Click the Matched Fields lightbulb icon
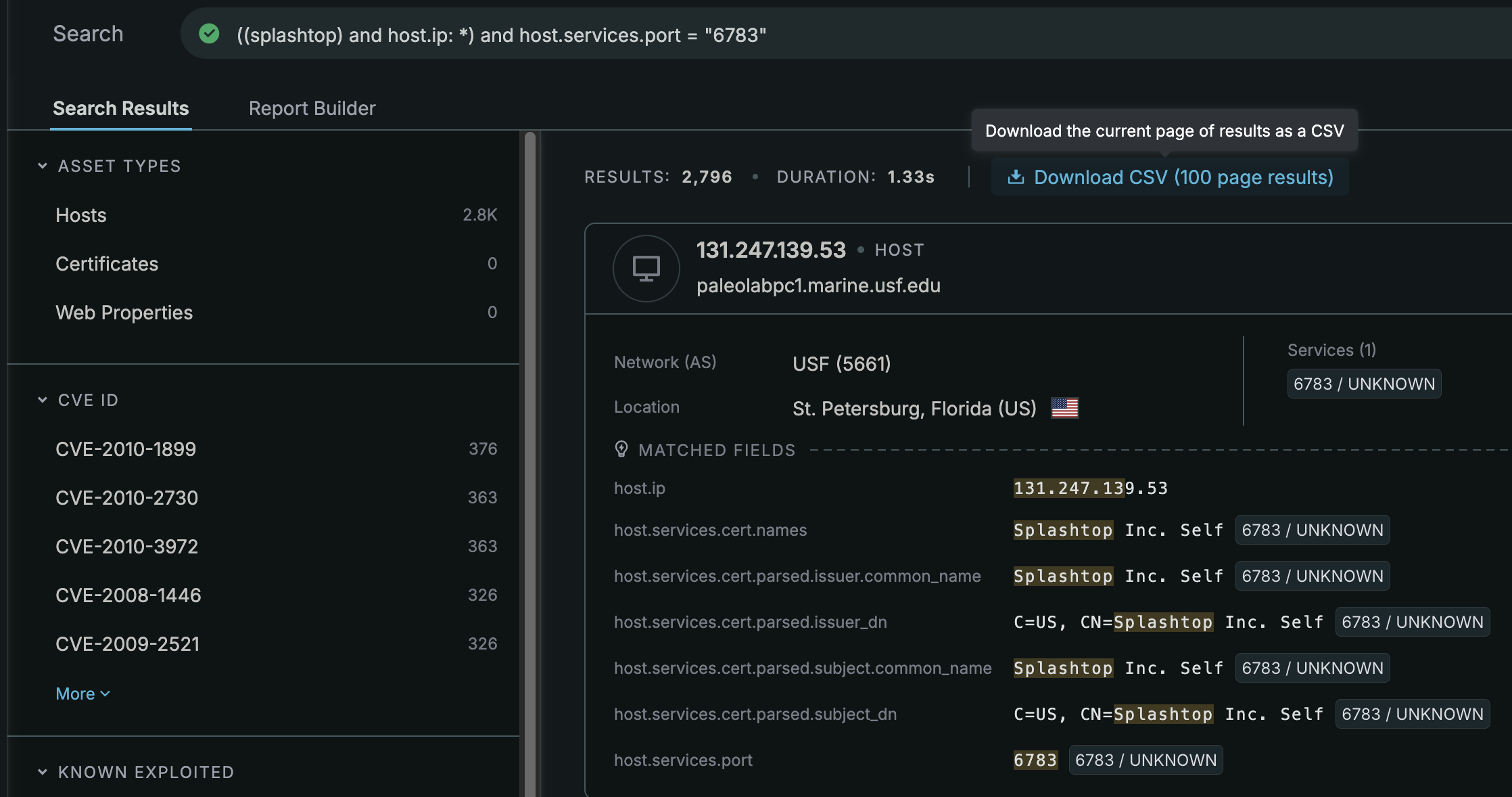The image size is (1512, 797). [x=621, y=449]
